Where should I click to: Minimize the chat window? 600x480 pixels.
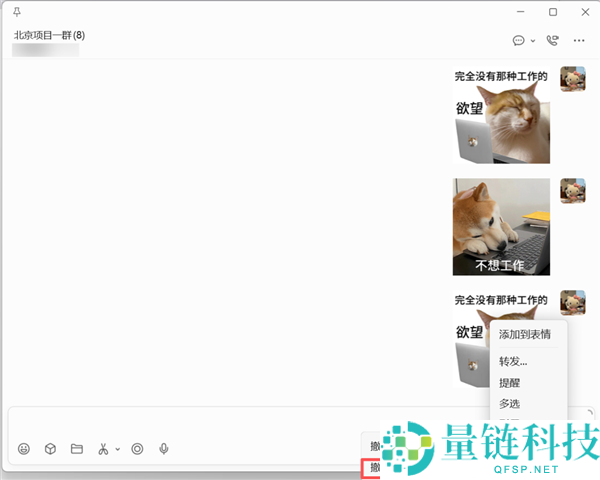(x=520, y=12)
